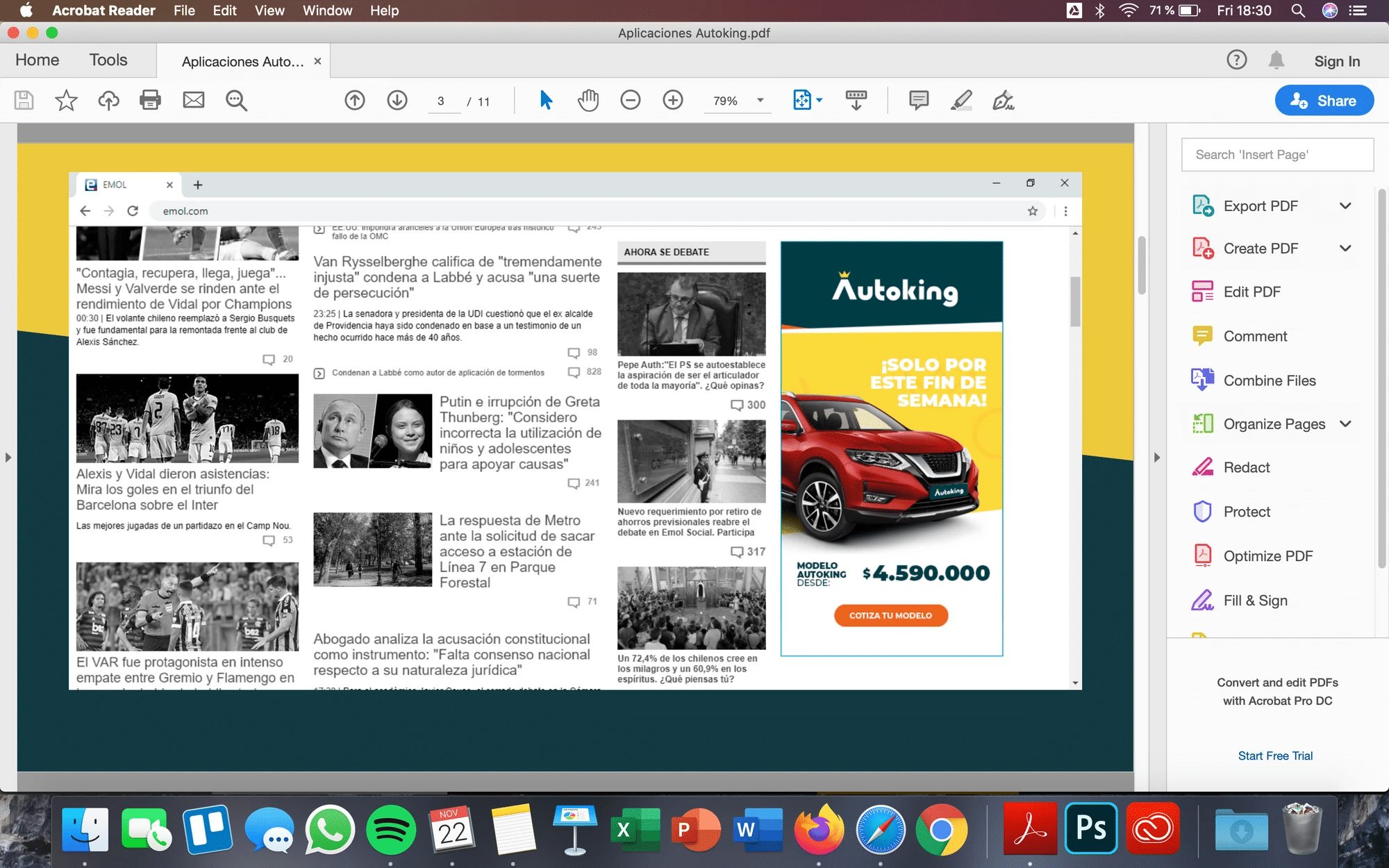Open the Window menu
1389x868 pixels.
point(327,10)
